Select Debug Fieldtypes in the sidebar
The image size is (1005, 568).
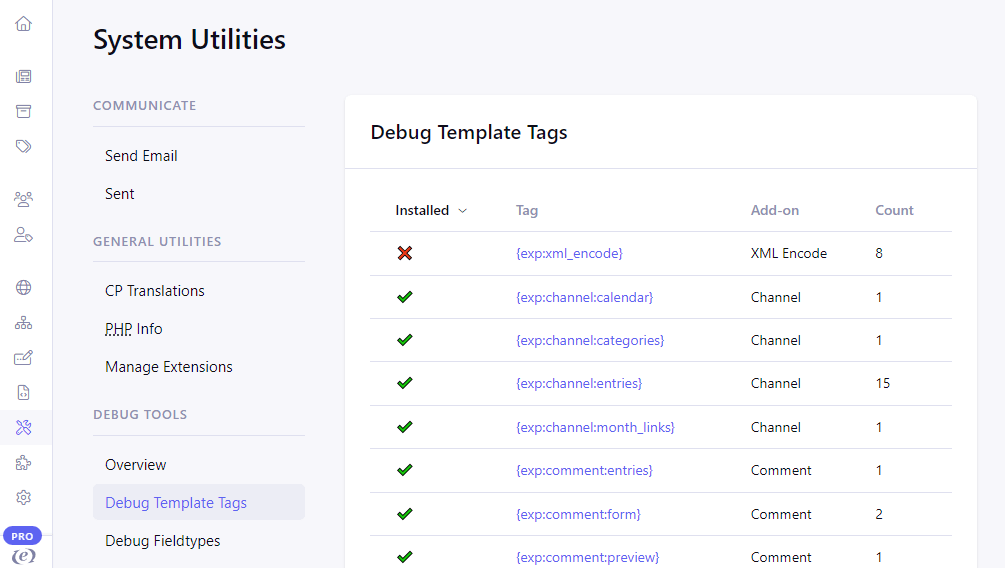(x=163, y=541)
